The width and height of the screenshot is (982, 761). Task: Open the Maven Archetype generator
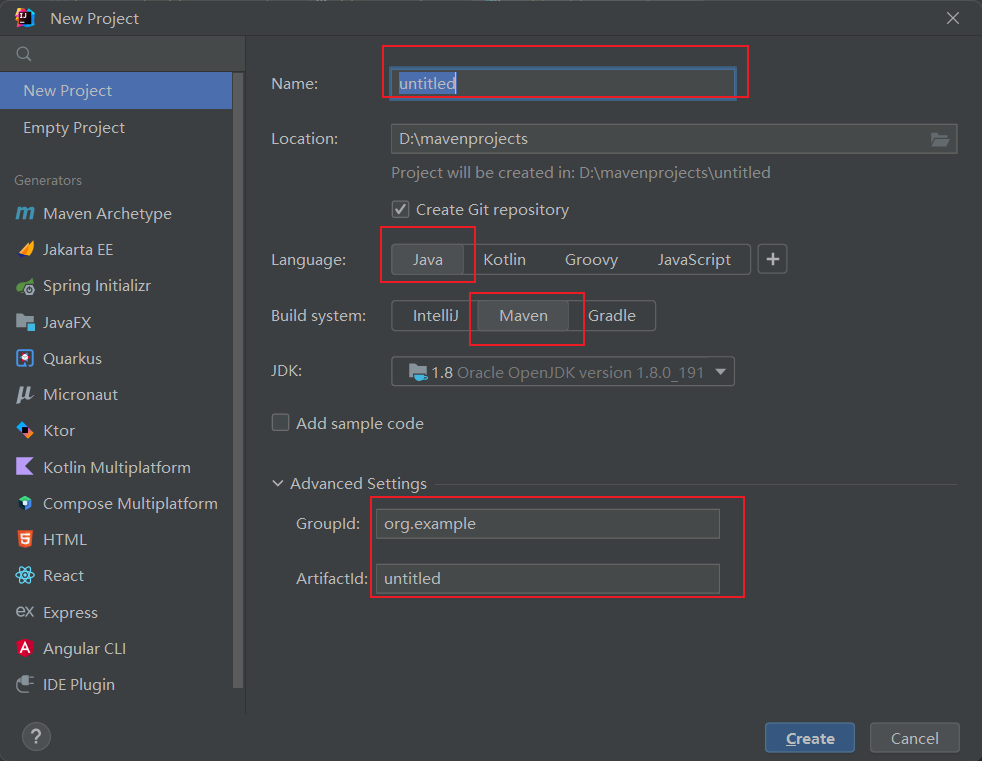click(x=107, y=214)
